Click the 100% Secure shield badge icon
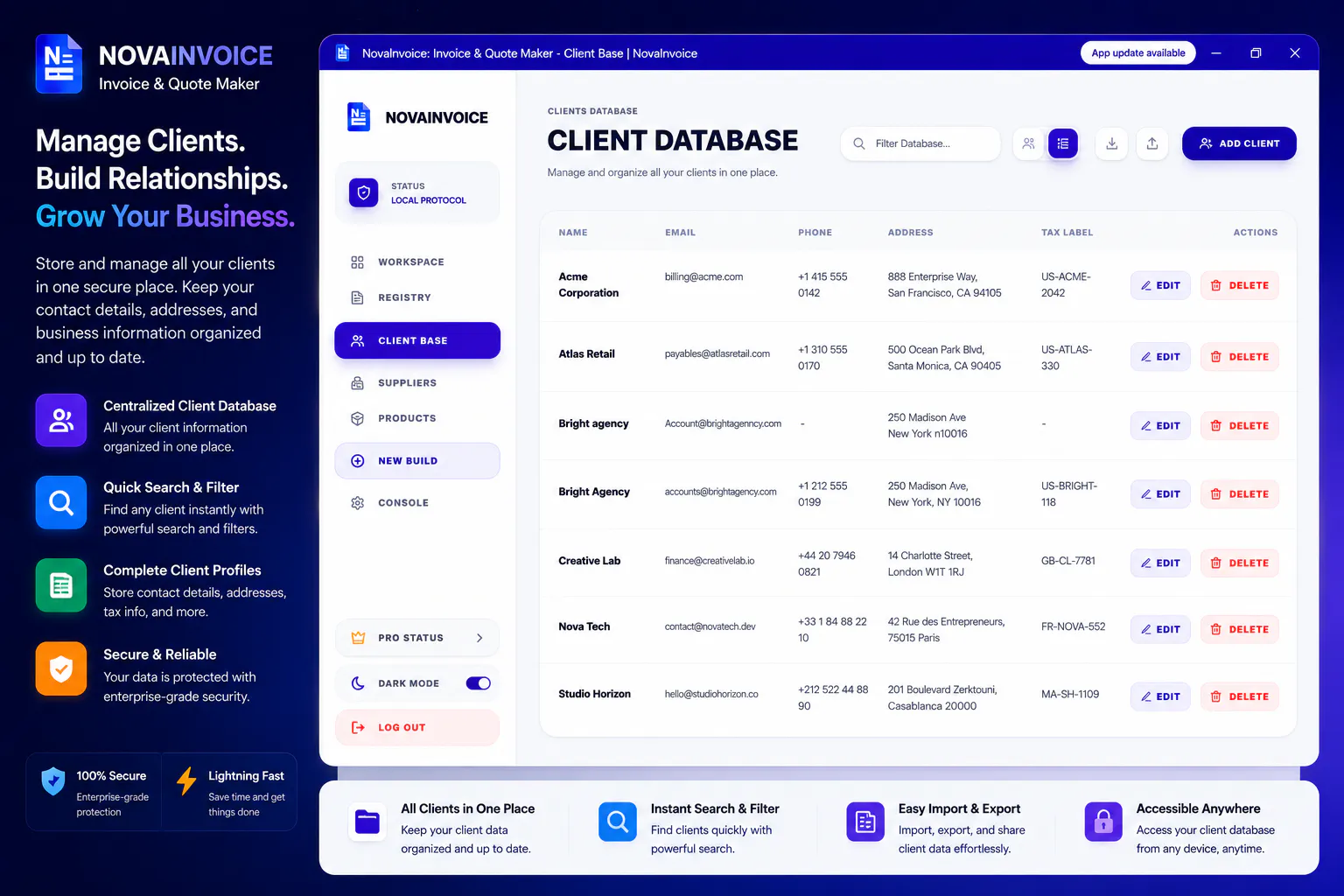 point(53,781)
